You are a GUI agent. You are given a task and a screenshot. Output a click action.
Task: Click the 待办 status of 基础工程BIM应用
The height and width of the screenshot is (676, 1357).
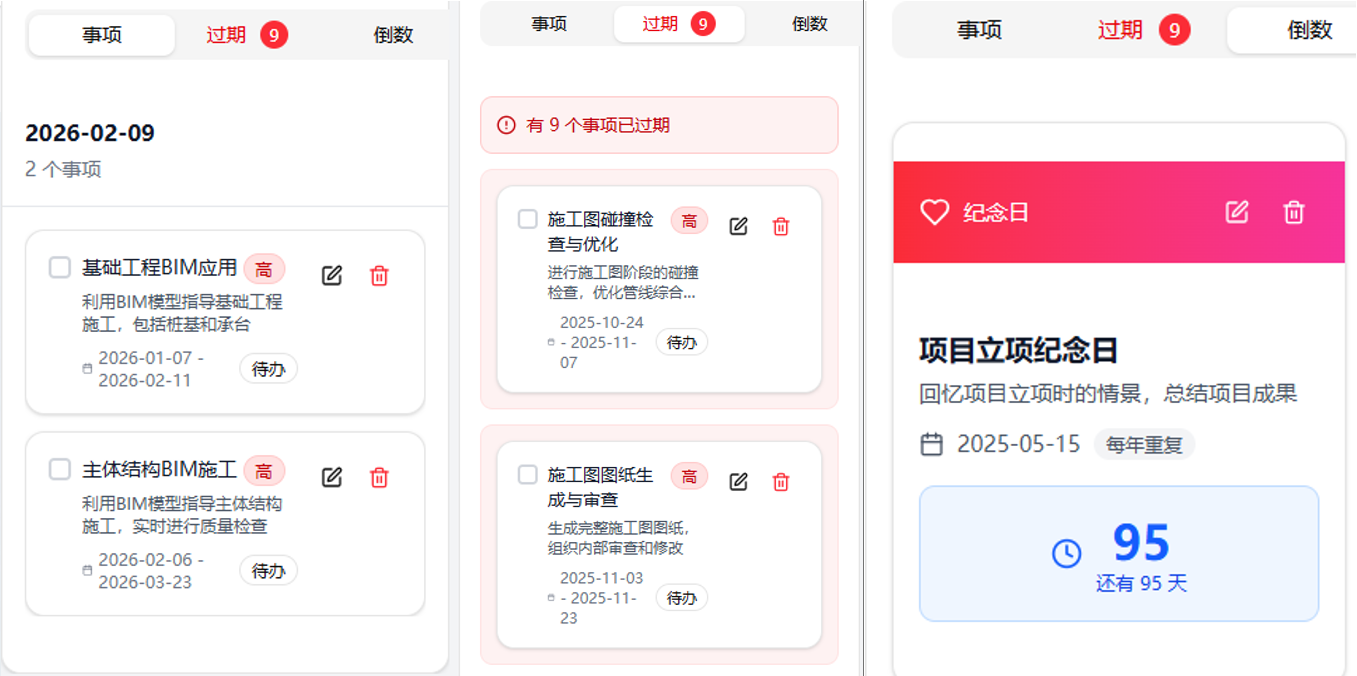268,369
